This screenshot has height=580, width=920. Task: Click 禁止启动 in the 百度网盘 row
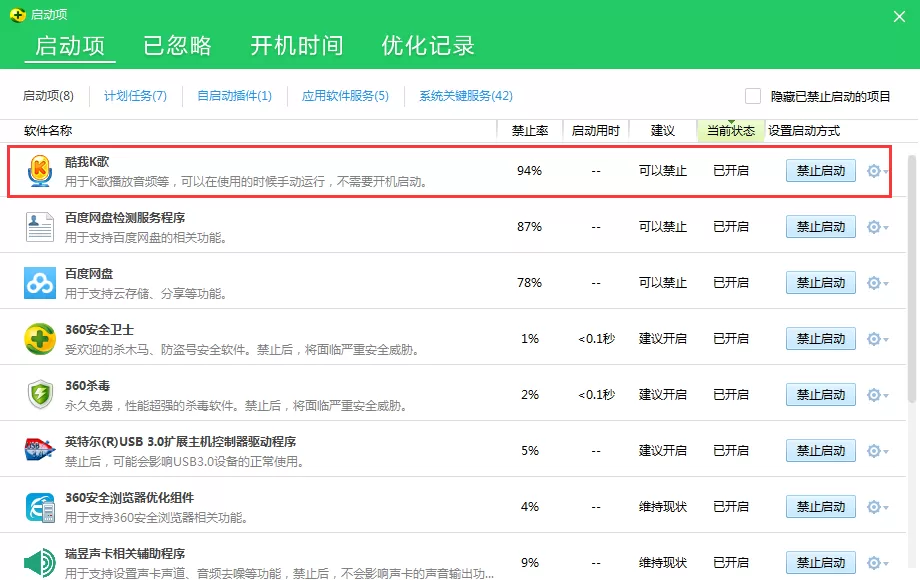(821, 283)
